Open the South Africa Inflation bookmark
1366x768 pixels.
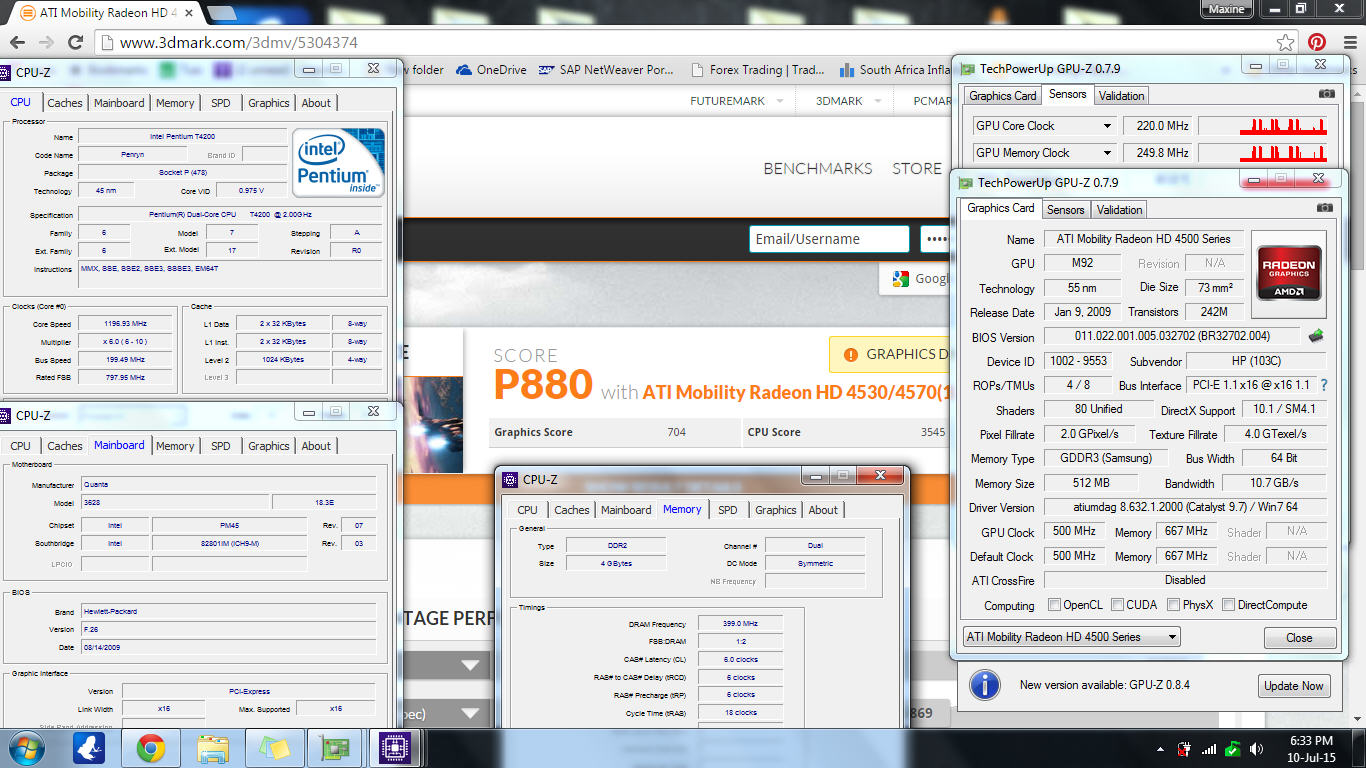tap(896, 70)
